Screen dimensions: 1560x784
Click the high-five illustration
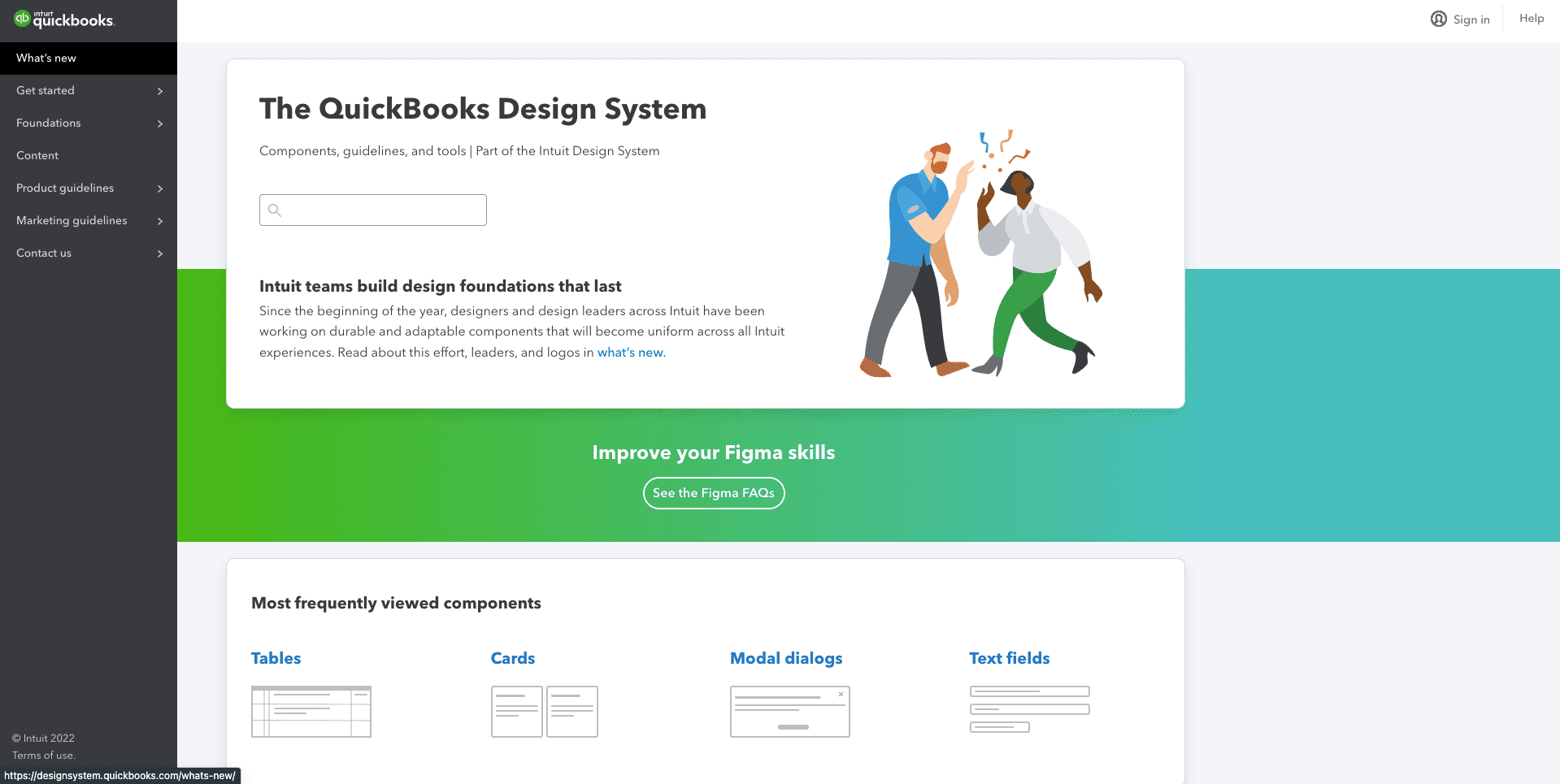(981, 253)
